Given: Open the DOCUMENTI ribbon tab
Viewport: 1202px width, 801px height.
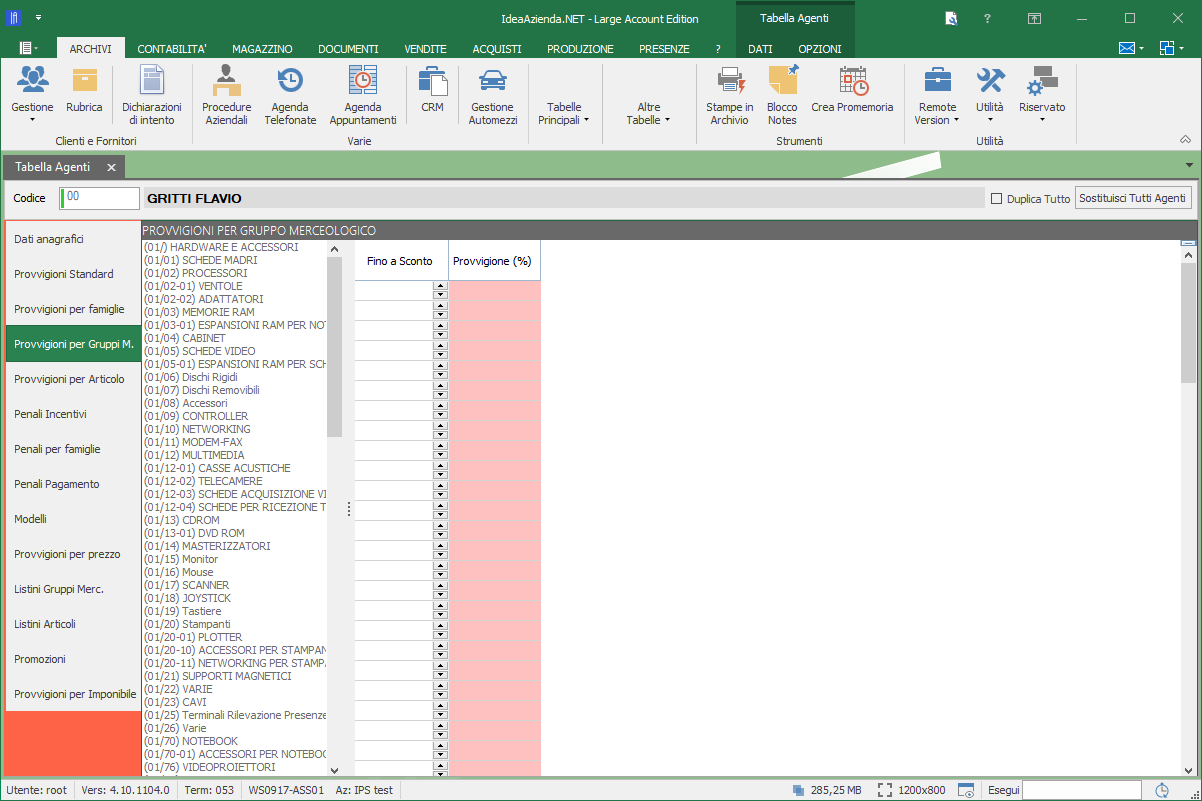Looking at the screenshot, I should (348, 48).
